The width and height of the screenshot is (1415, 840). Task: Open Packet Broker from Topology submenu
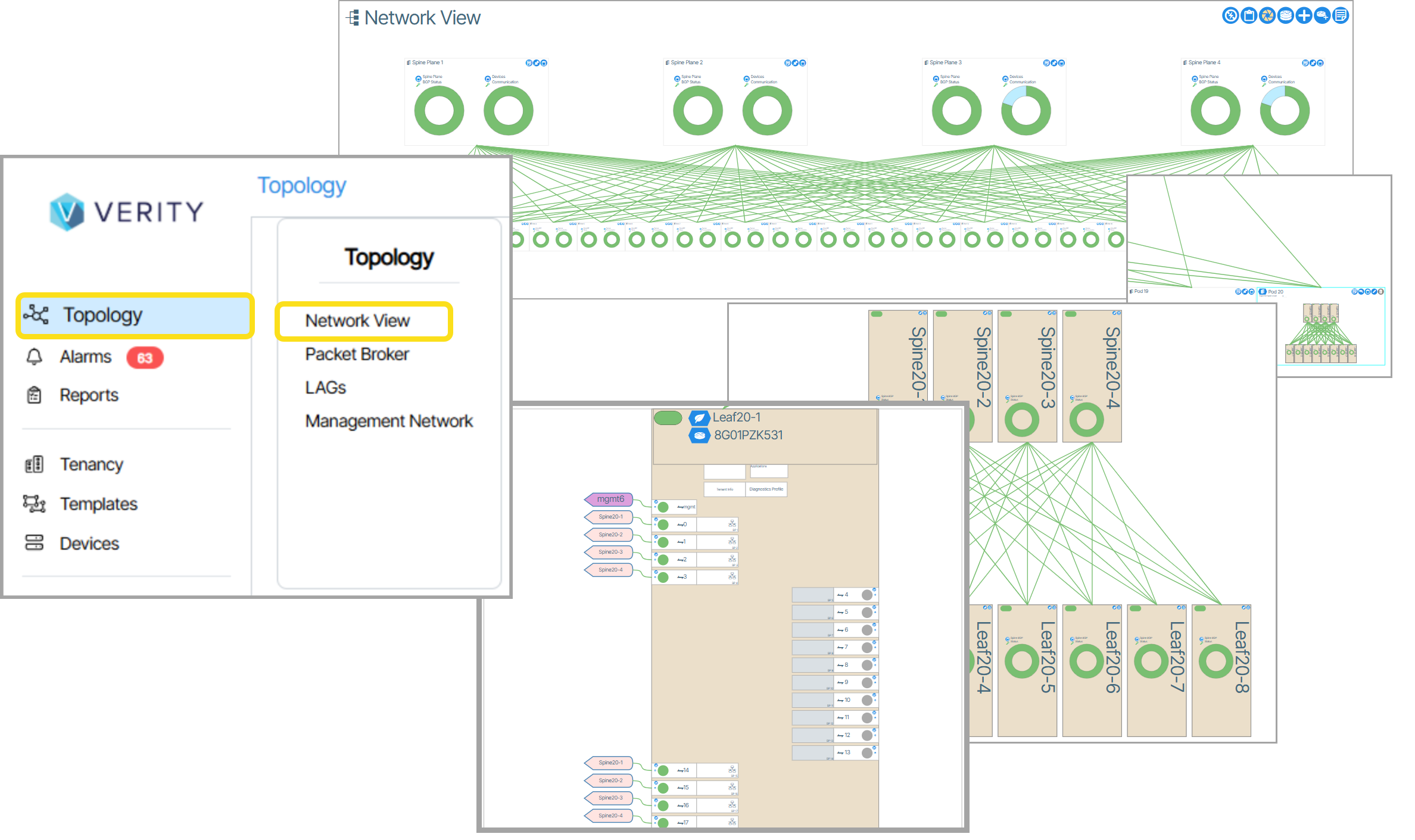pyautogui.click(x=357, y=354)
